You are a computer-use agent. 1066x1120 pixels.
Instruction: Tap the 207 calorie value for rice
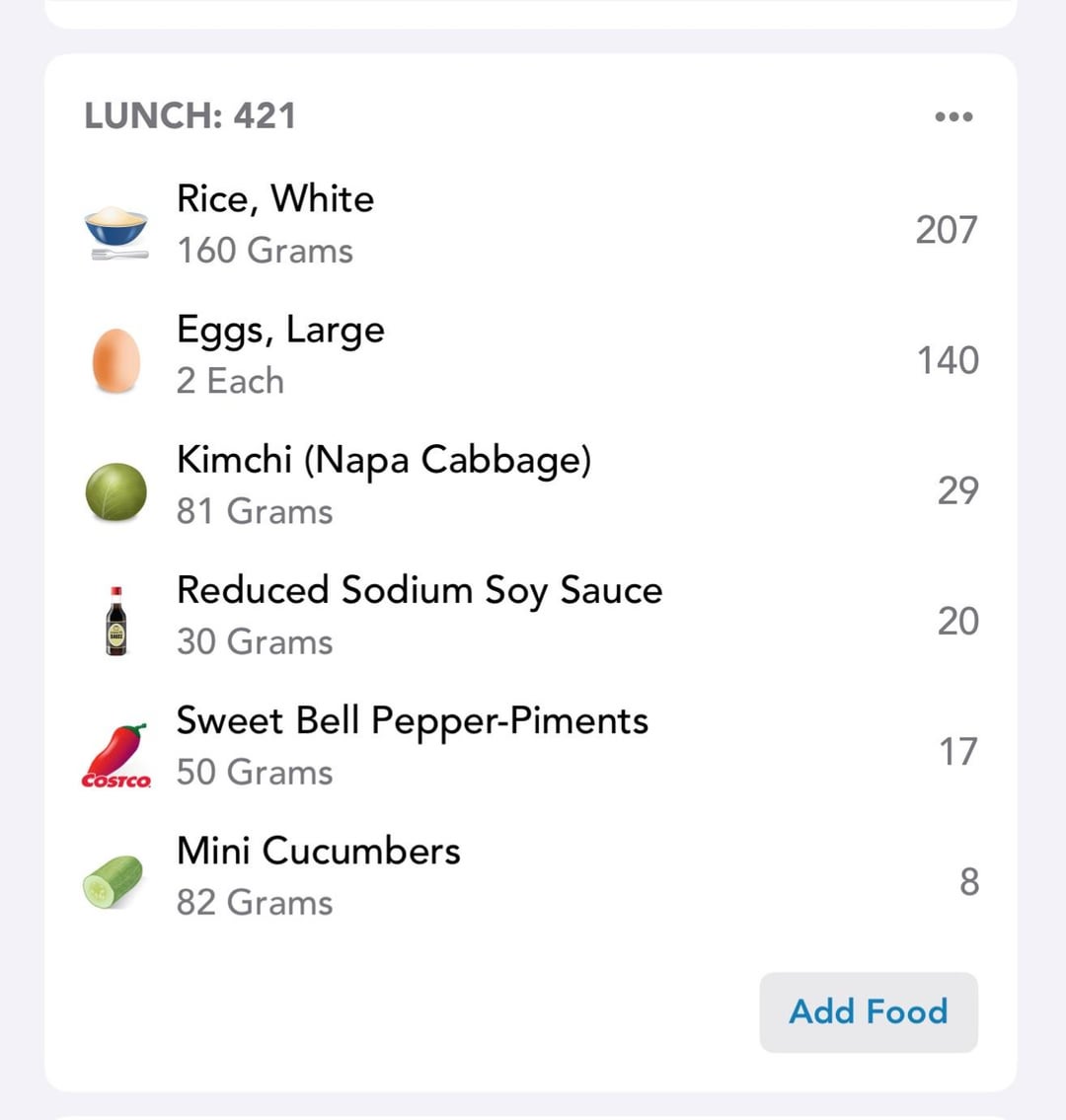coord(946,230)
